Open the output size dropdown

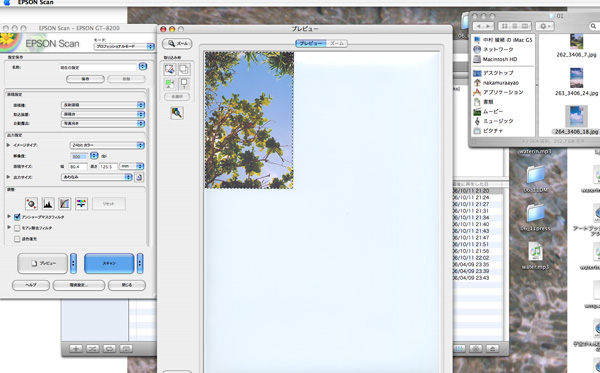point(97,177)
